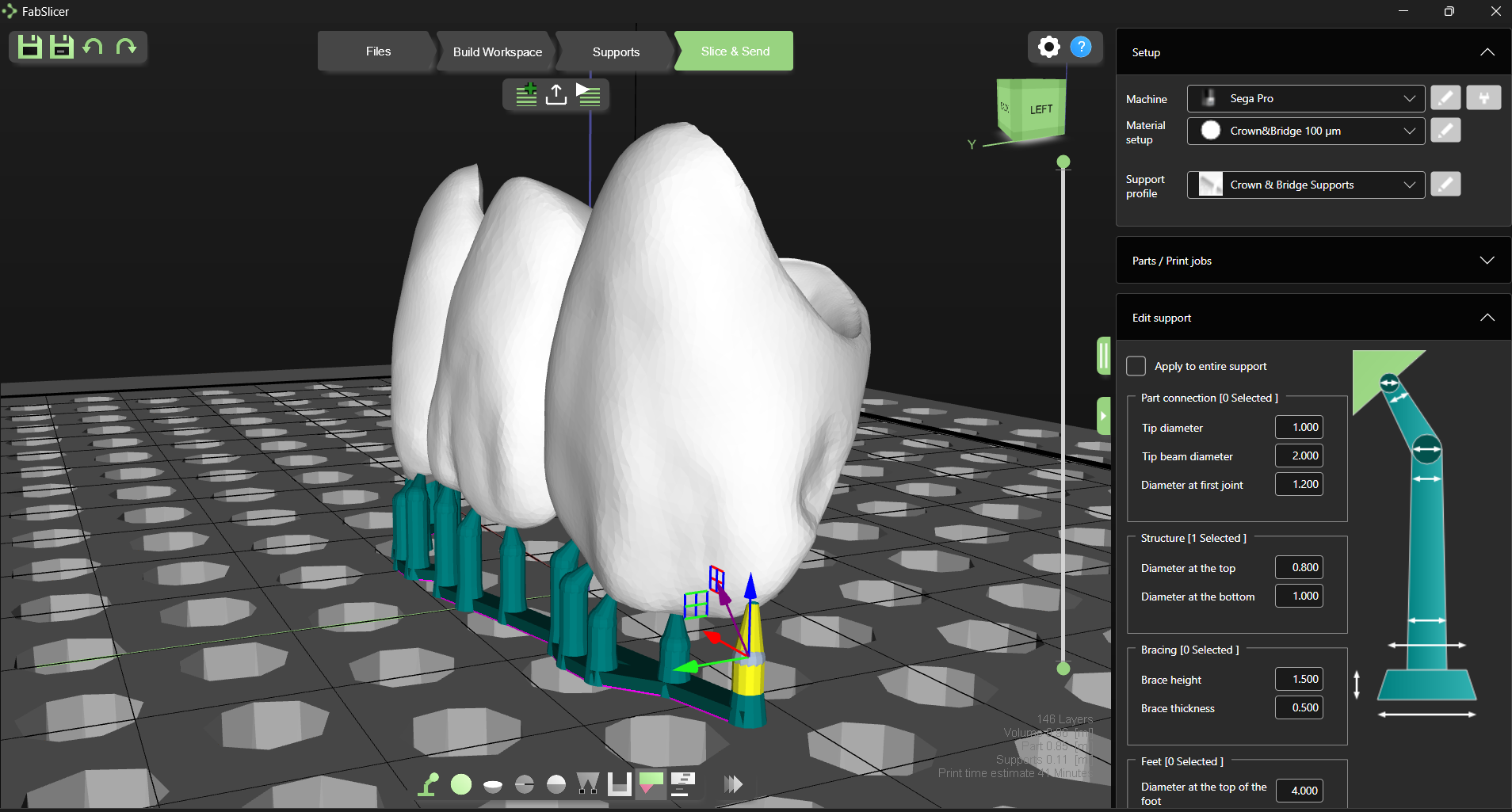Click the green axis gizmo arrow

pos(686,667)
